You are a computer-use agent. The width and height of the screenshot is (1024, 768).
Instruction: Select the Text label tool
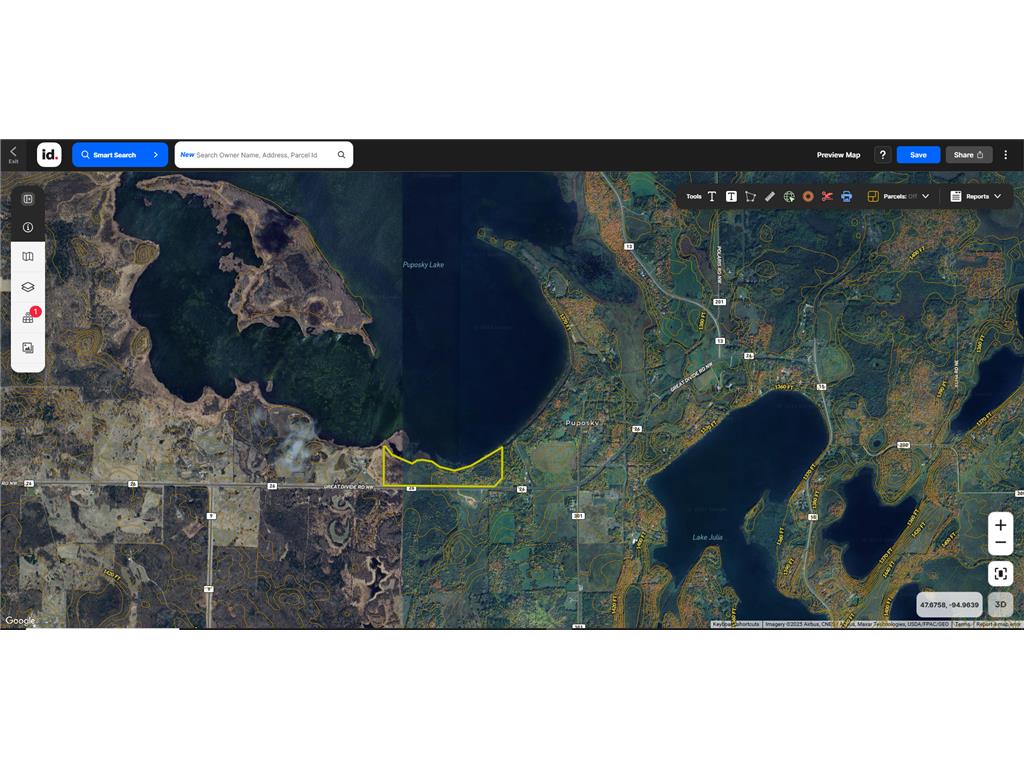[x=712, y=196]
